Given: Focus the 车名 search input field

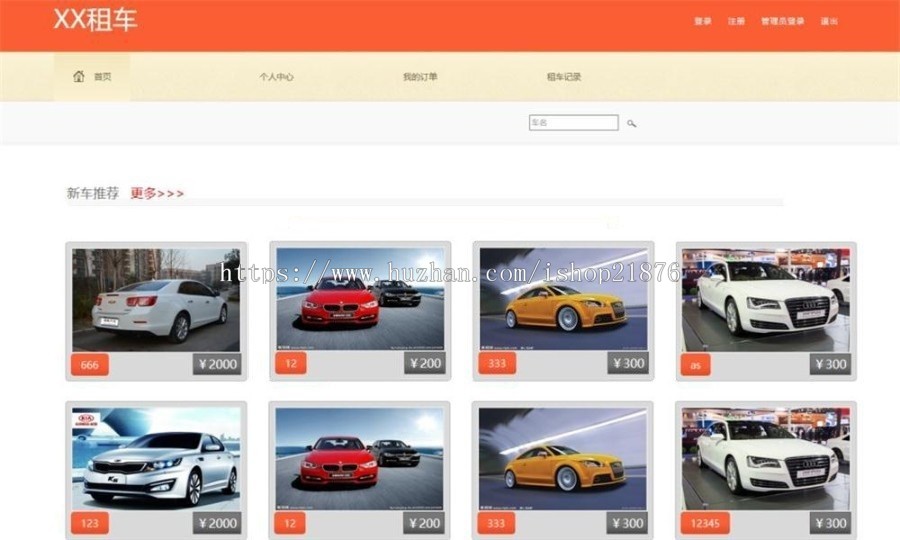Looking at the screenshot, I should (x=573, y=123).
